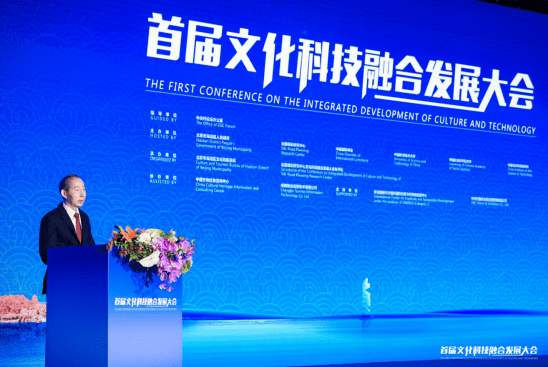The width and height of the screenshot is (548, 367).
Task: Click 'University of Chinese Academy of Social Sciences'
Action: (x=467, y=165)
